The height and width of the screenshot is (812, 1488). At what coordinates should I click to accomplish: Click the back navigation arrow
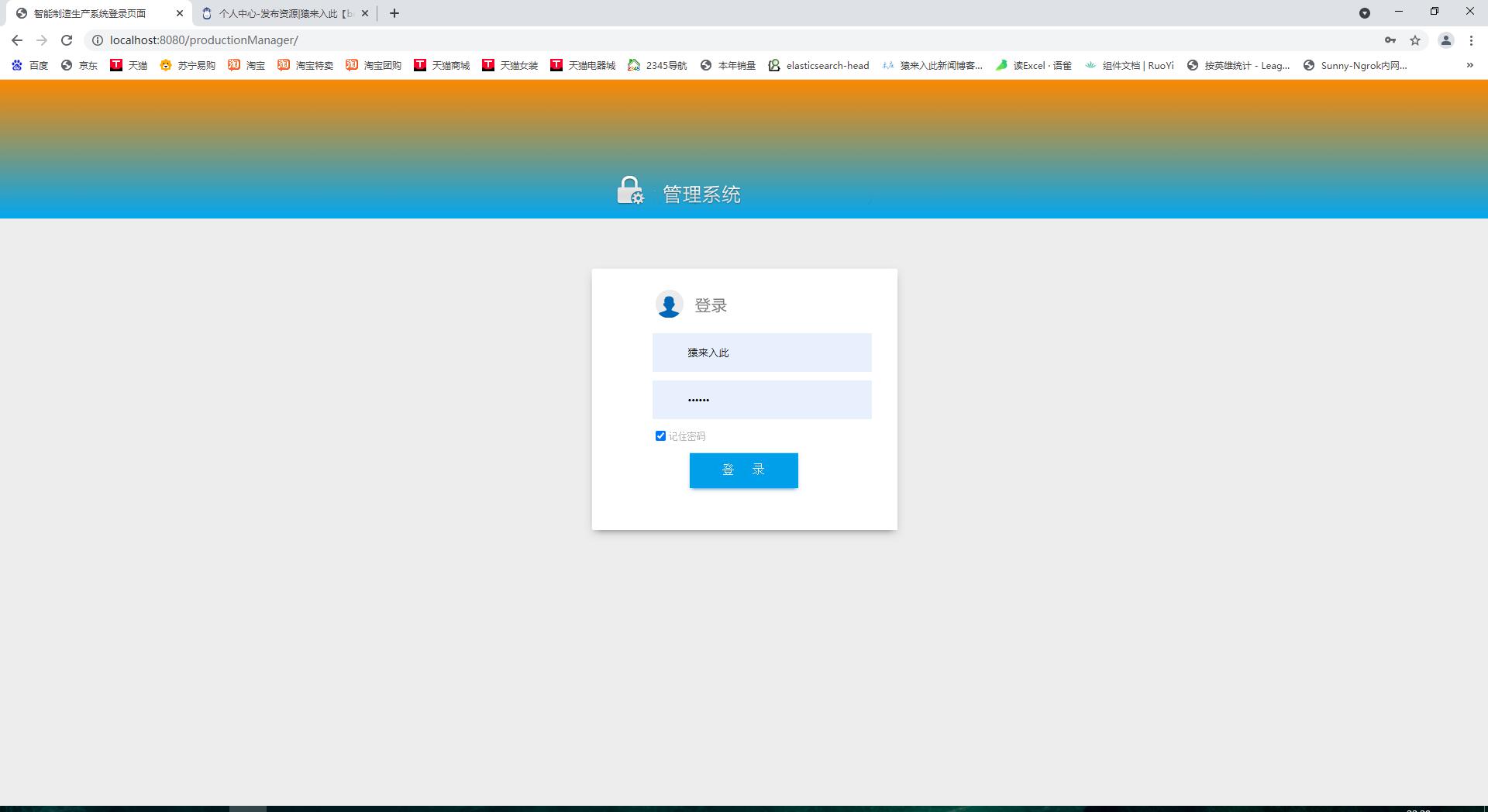[17, 40]
